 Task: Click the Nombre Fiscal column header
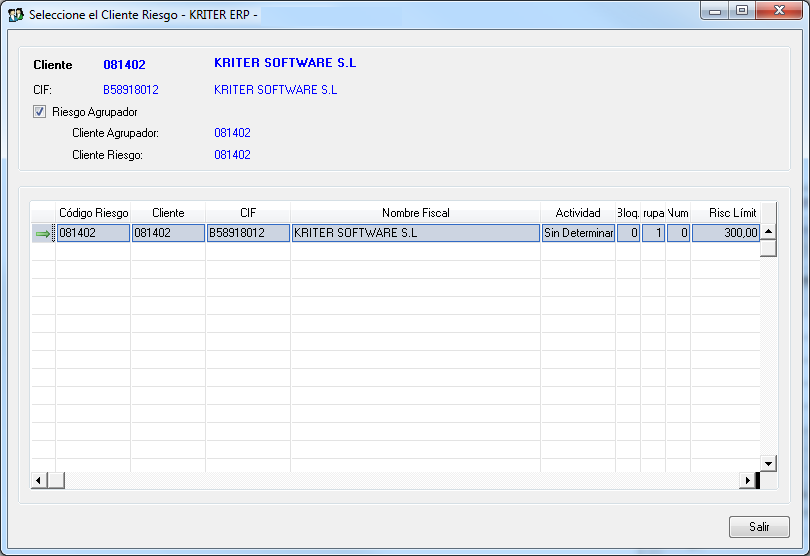tap(415, 213)
